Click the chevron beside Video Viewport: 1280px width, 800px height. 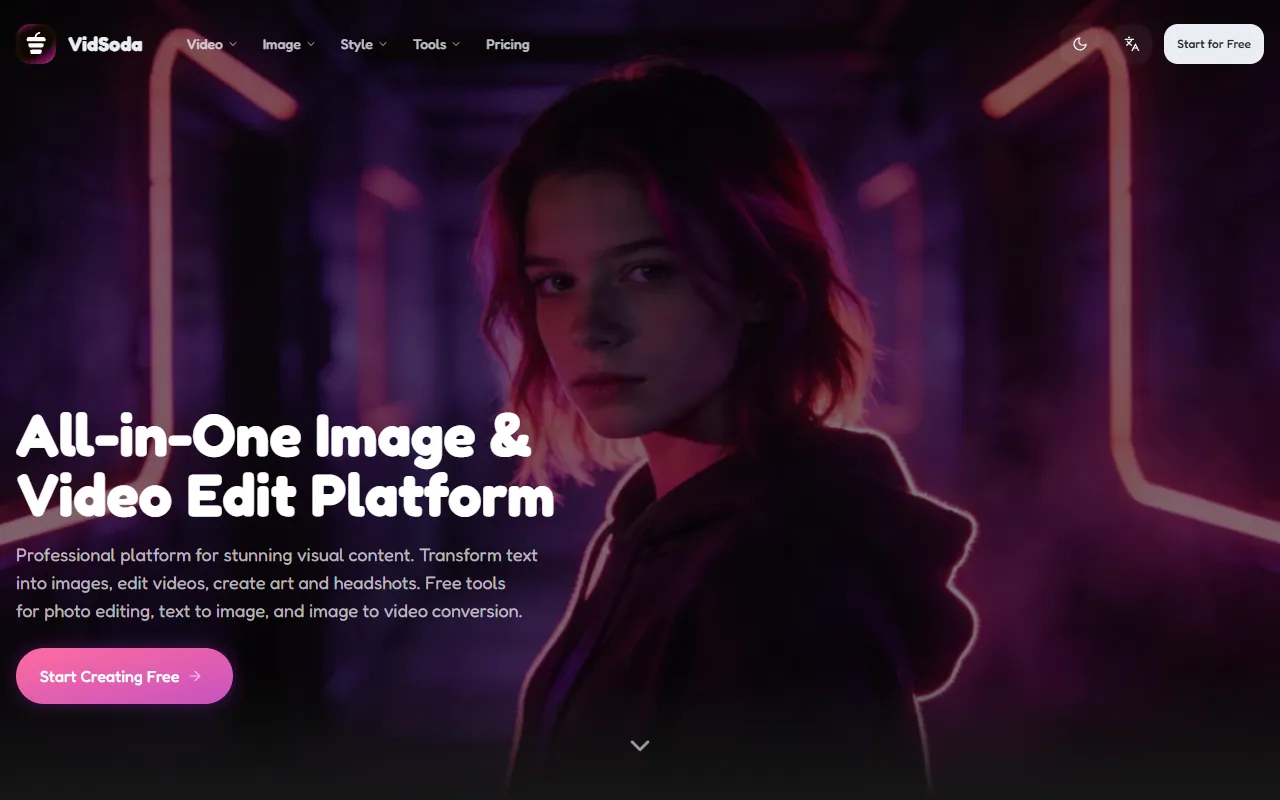point(233,44)
